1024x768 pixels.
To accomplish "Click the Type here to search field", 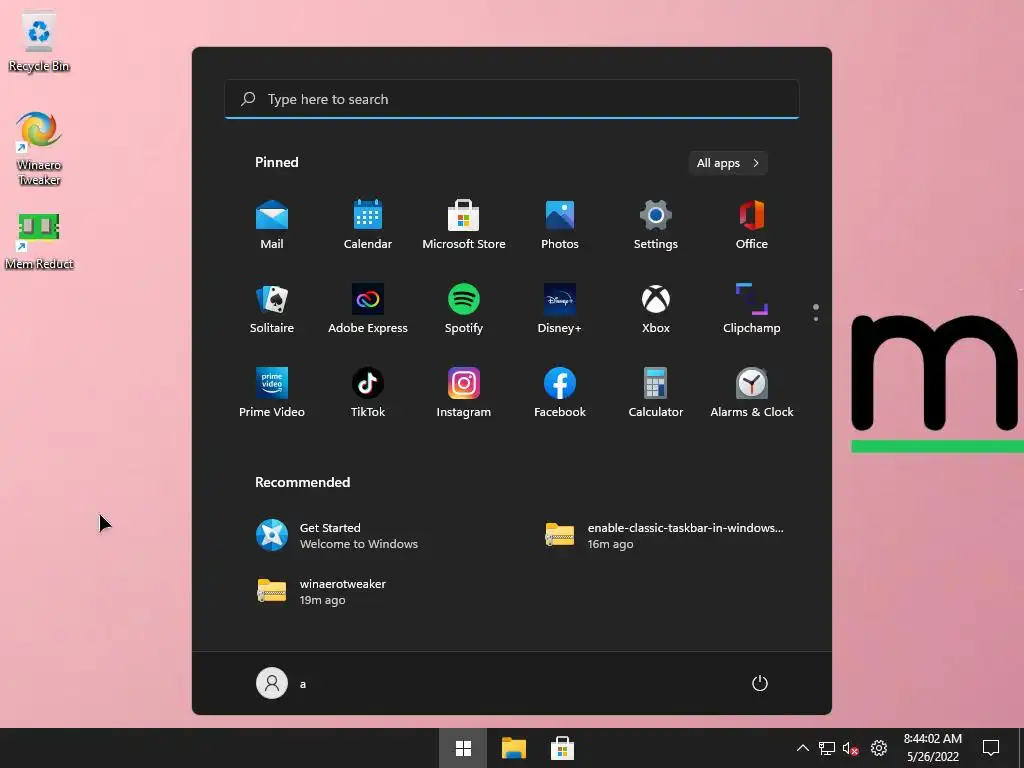I will 511,99.
